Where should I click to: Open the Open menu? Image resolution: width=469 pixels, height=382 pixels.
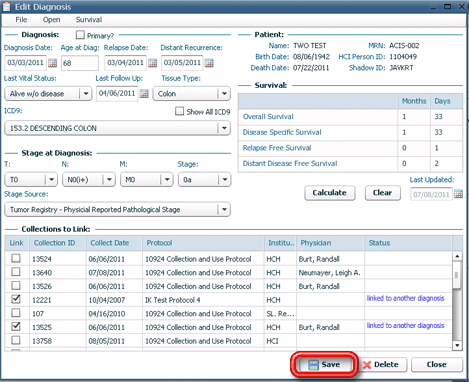pos(51,20)
